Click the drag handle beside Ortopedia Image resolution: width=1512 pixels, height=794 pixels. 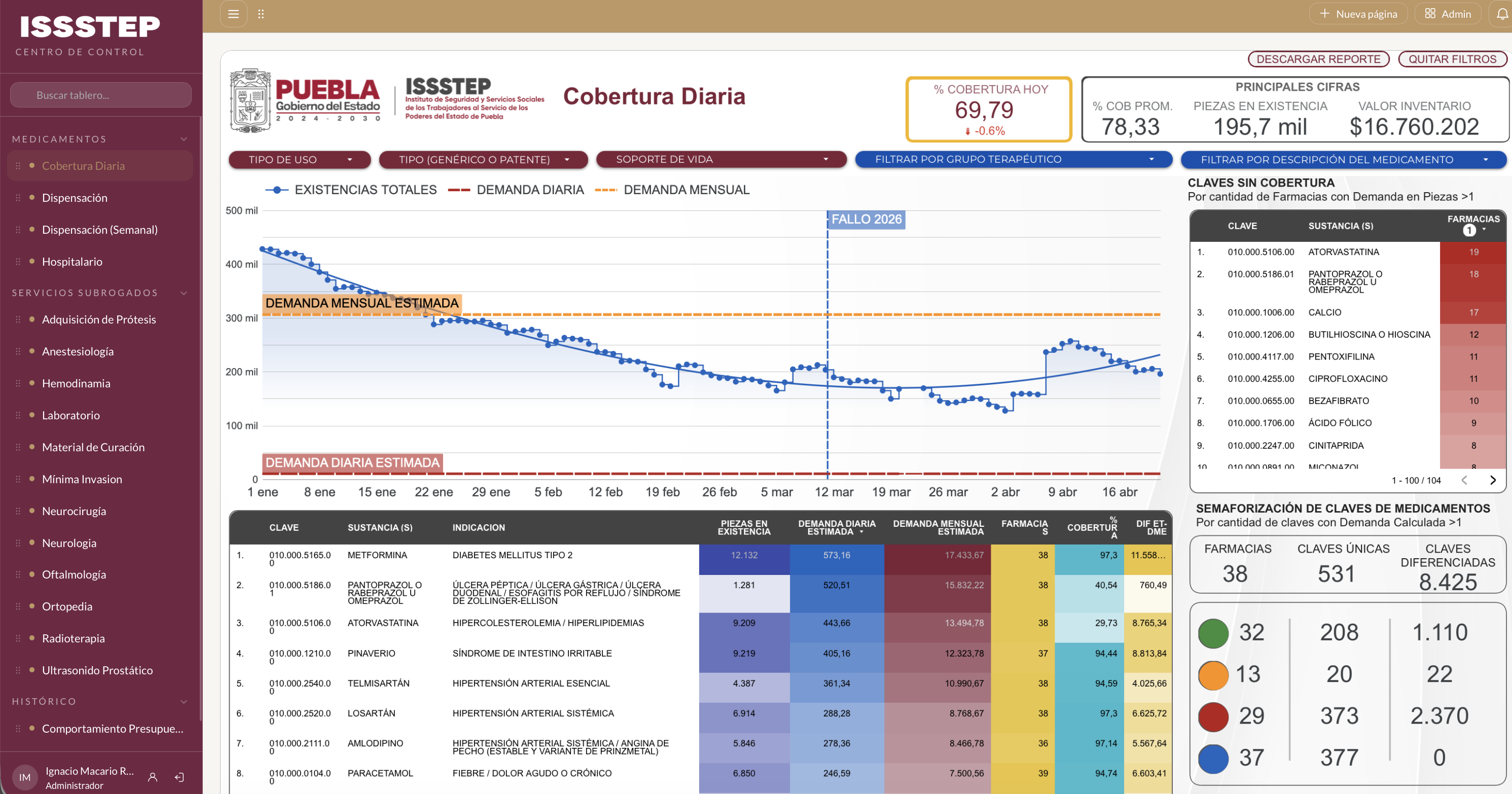(18, 607)
